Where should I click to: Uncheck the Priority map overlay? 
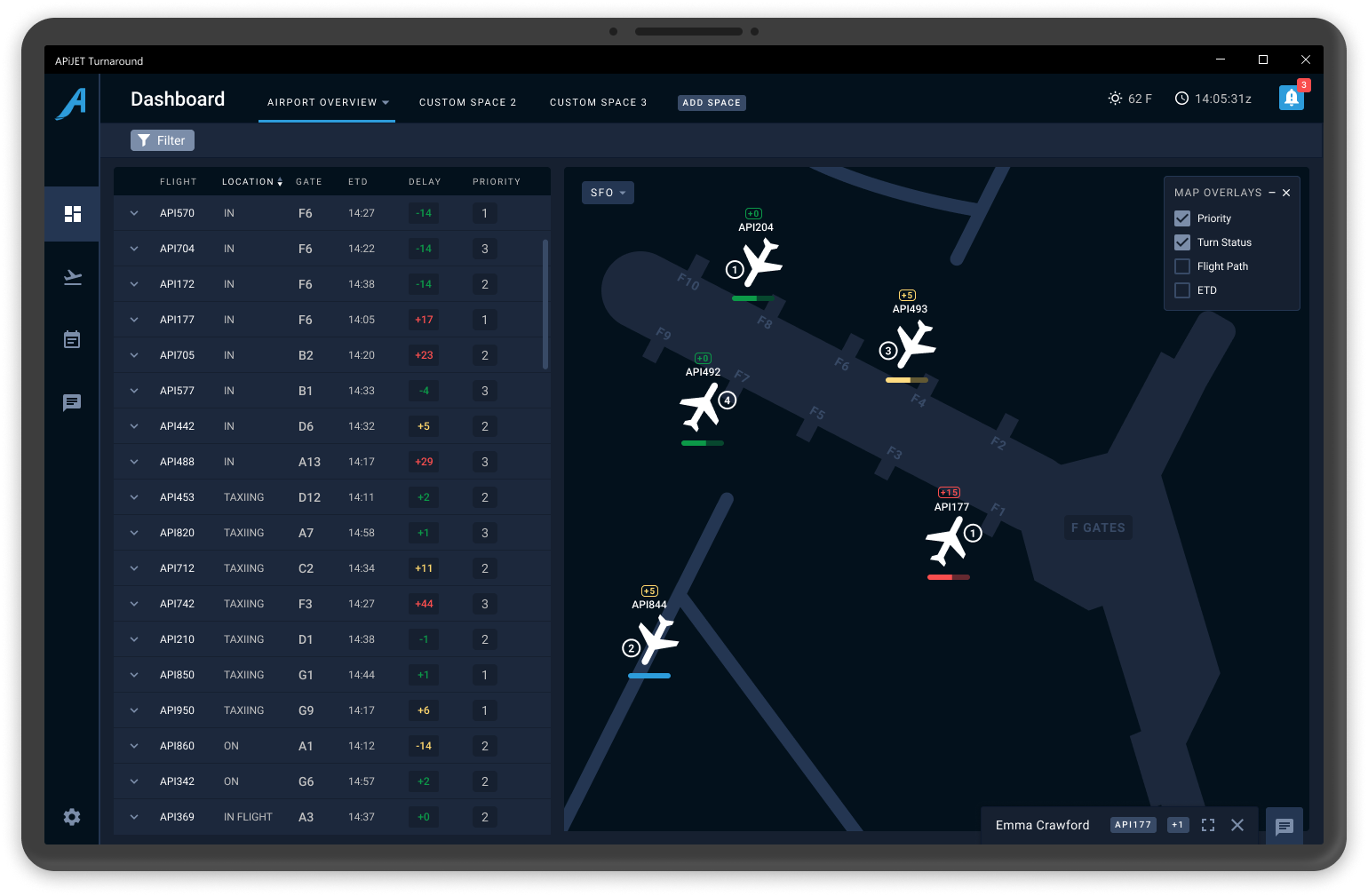(x=1182, y=218)
